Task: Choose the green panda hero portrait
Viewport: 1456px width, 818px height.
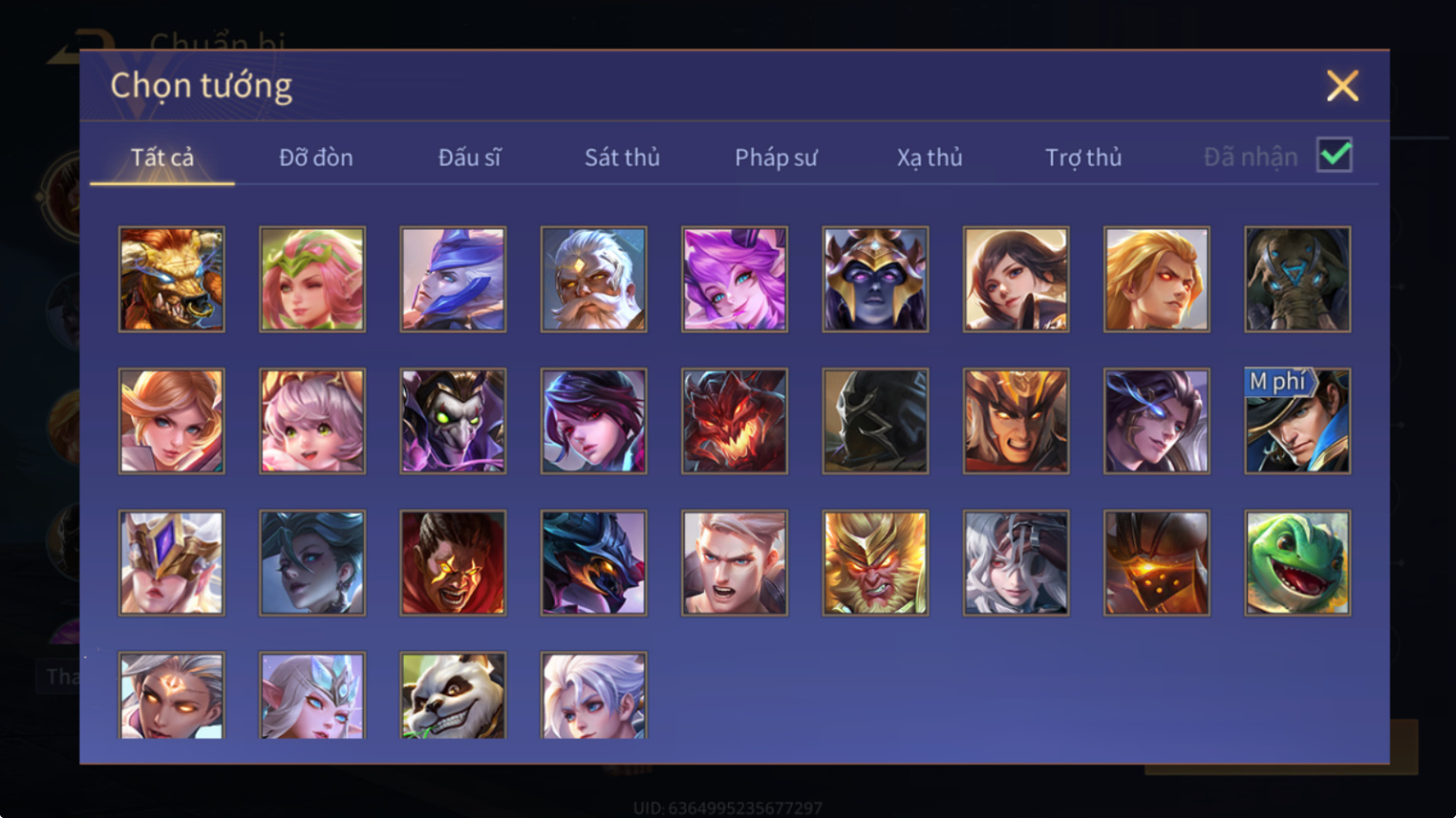Action: 453,695
